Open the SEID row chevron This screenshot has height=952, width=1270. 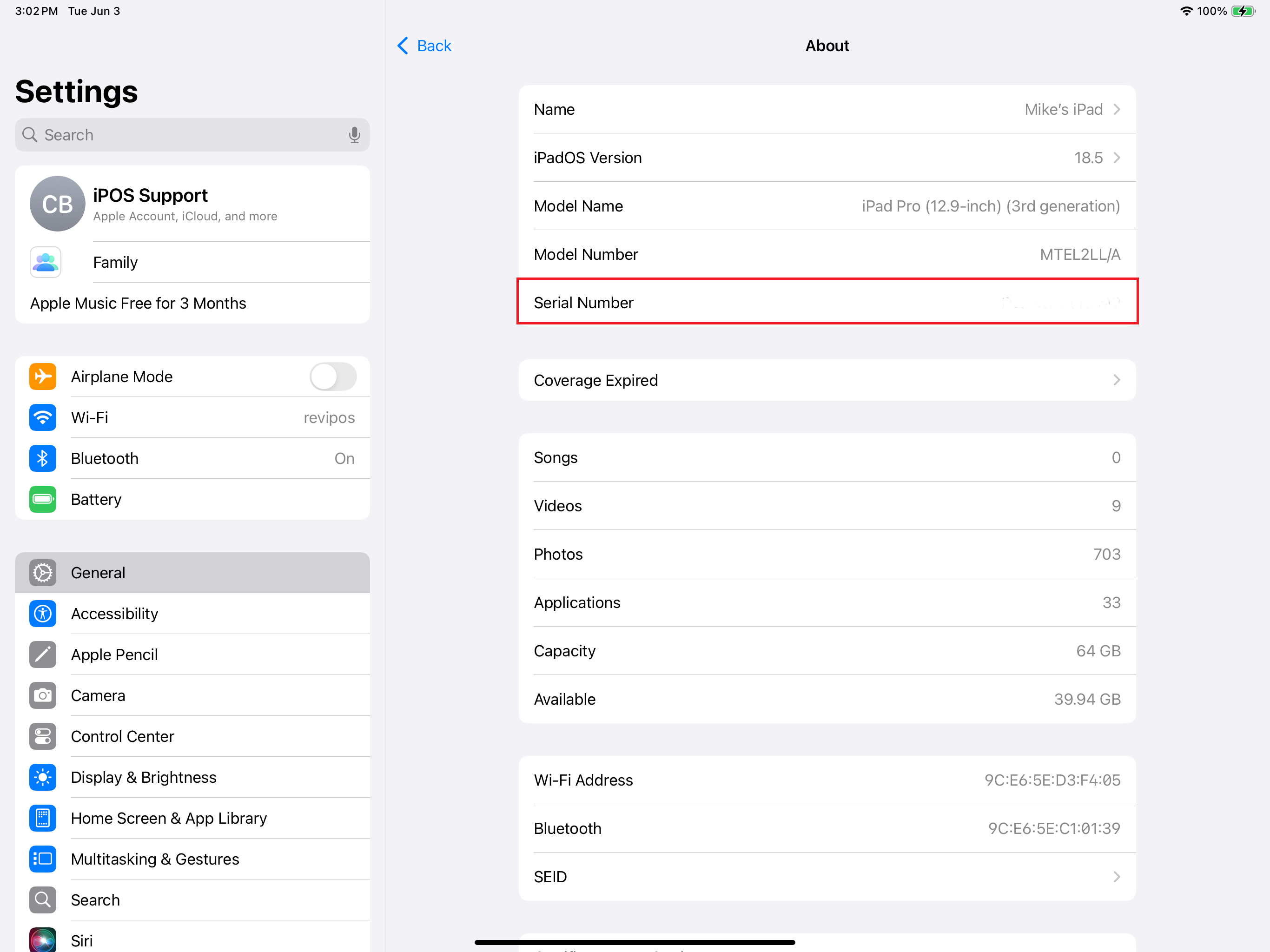tap(1117, 877)
